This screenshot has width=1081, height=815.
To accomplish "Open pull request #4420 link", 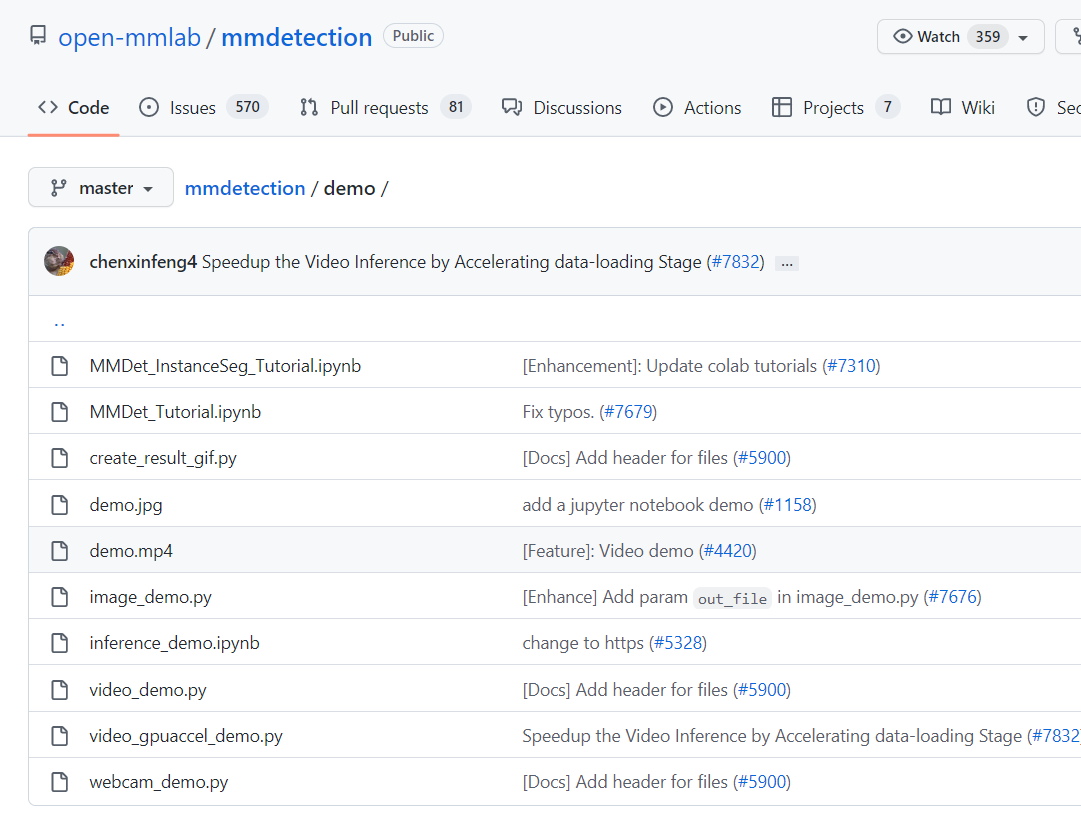I will [x=727, y=551].
